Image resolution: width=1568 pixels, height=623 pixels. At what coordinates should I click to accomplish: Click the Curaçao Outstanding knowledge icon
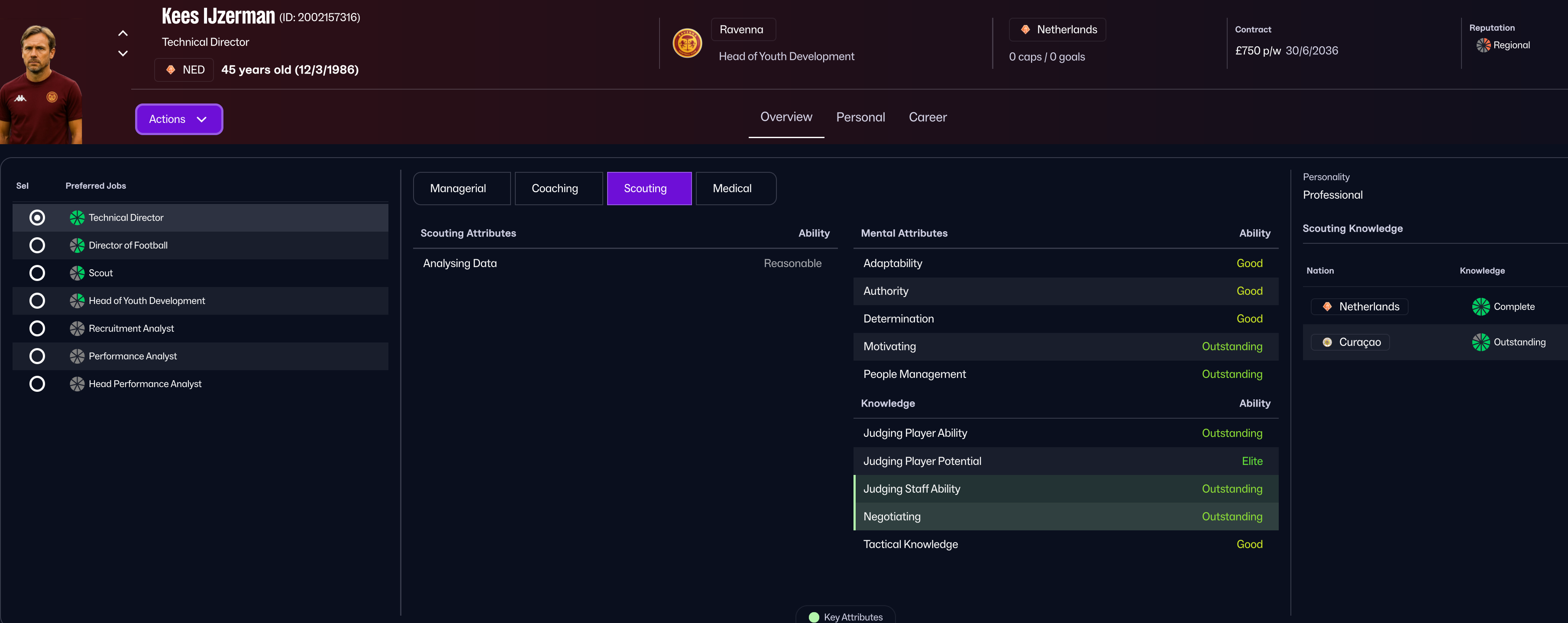(x=1481, y=342)
